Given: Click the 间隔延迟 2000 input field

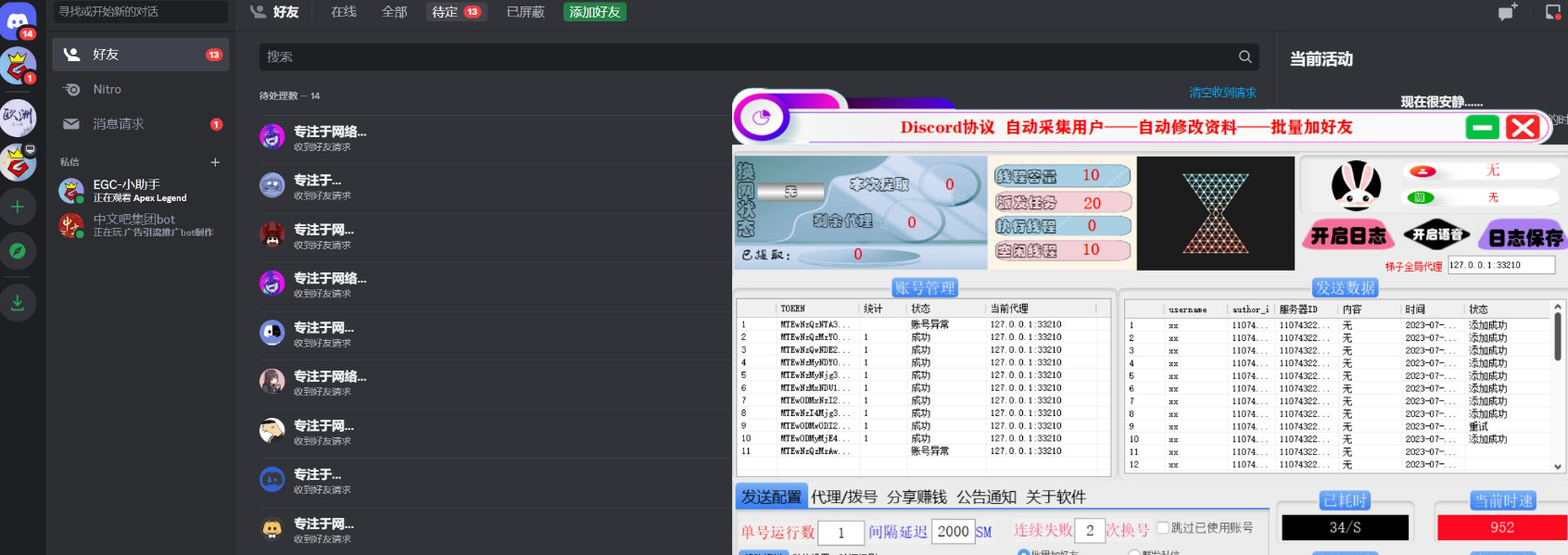Looking at the screenshot, I should [953, 531].
